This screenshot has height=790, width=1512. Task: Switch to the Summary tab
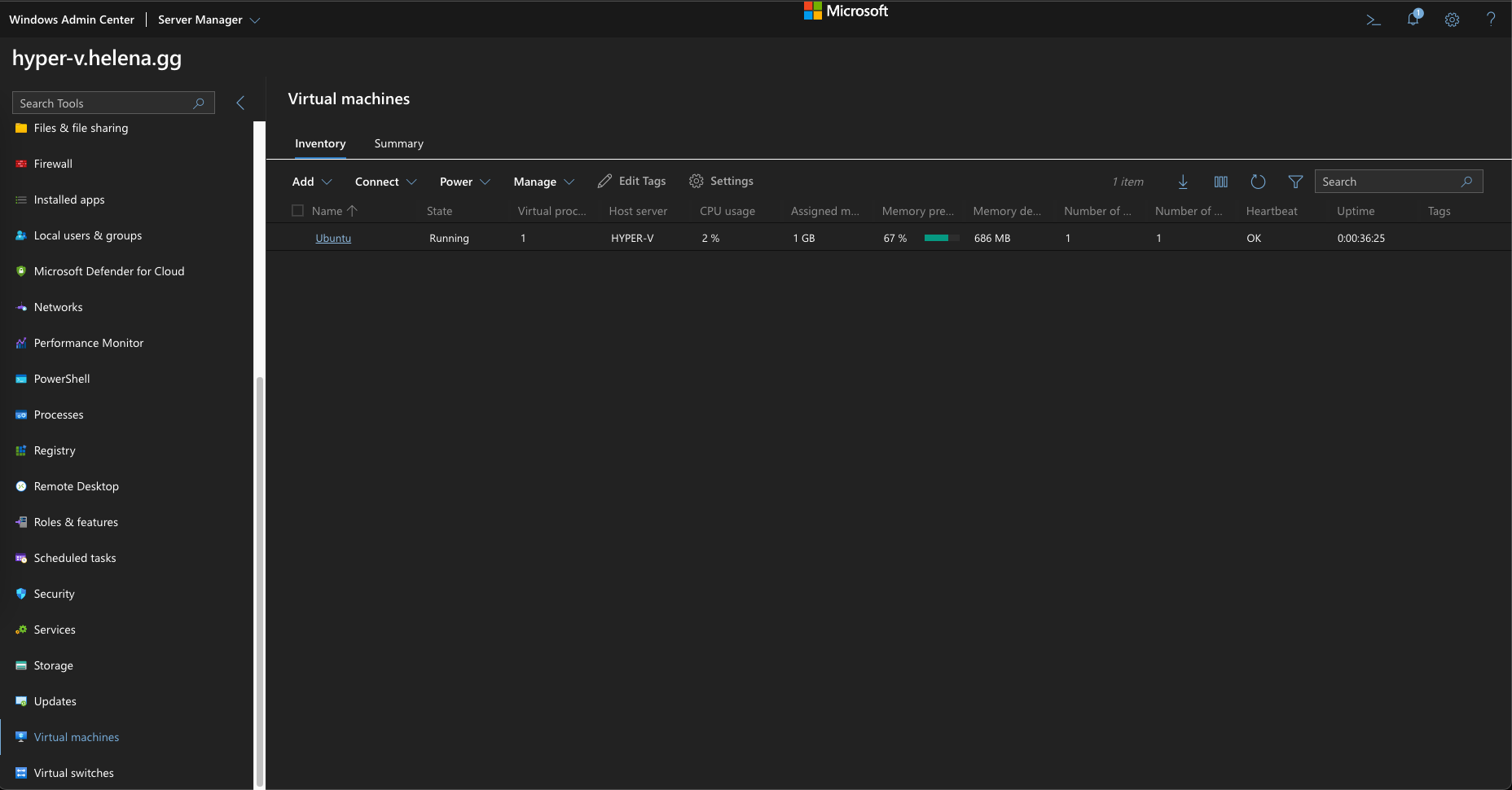pos(398,143)
